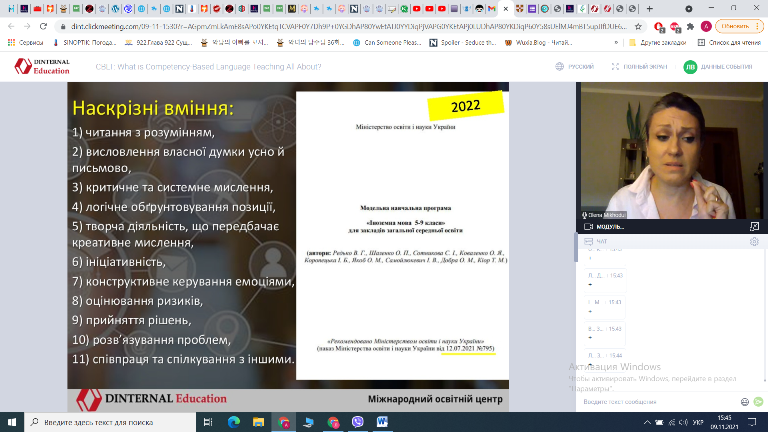Screen dimensions: 768x432
Task: Show hidden system tray icons chevron
Action: coord(647,422)
